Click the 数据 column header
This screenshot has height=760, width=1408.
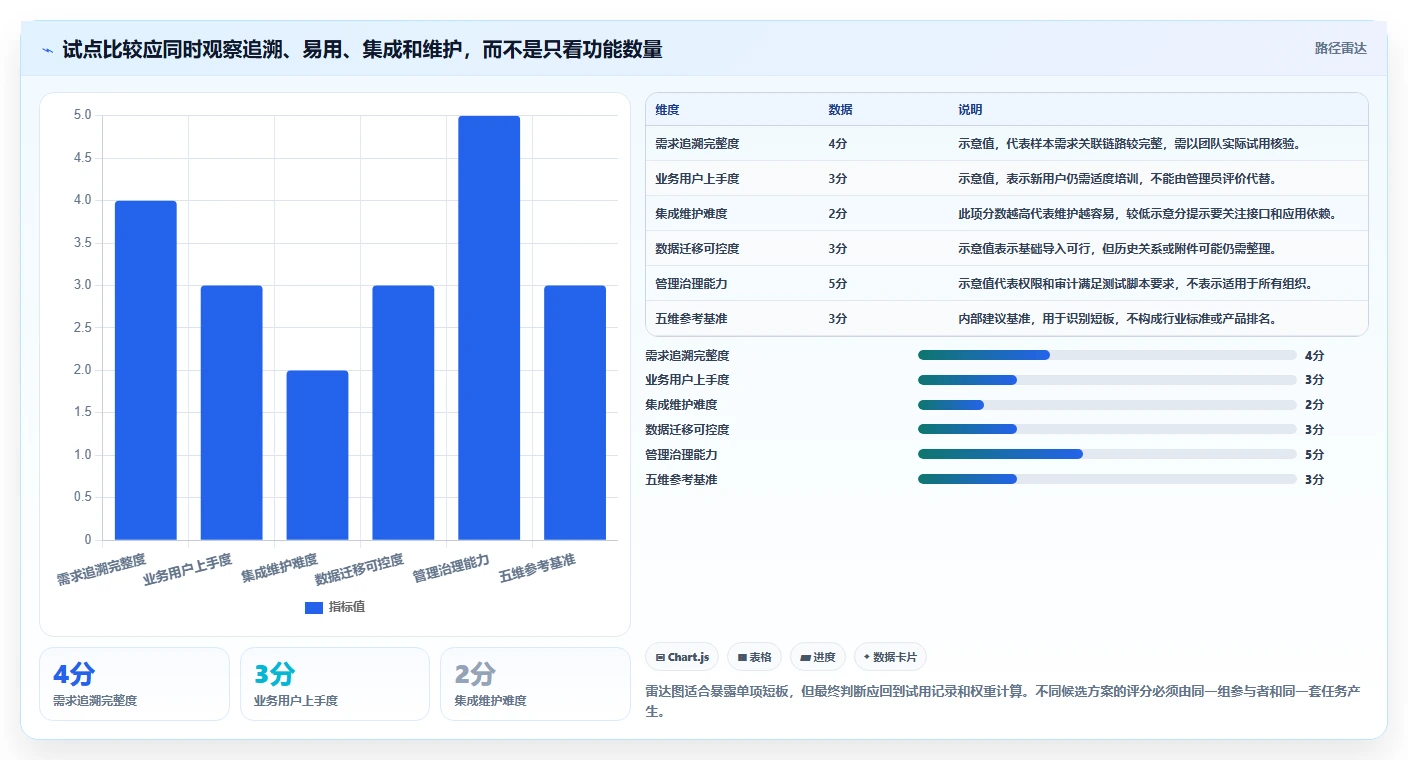(841, 110)
